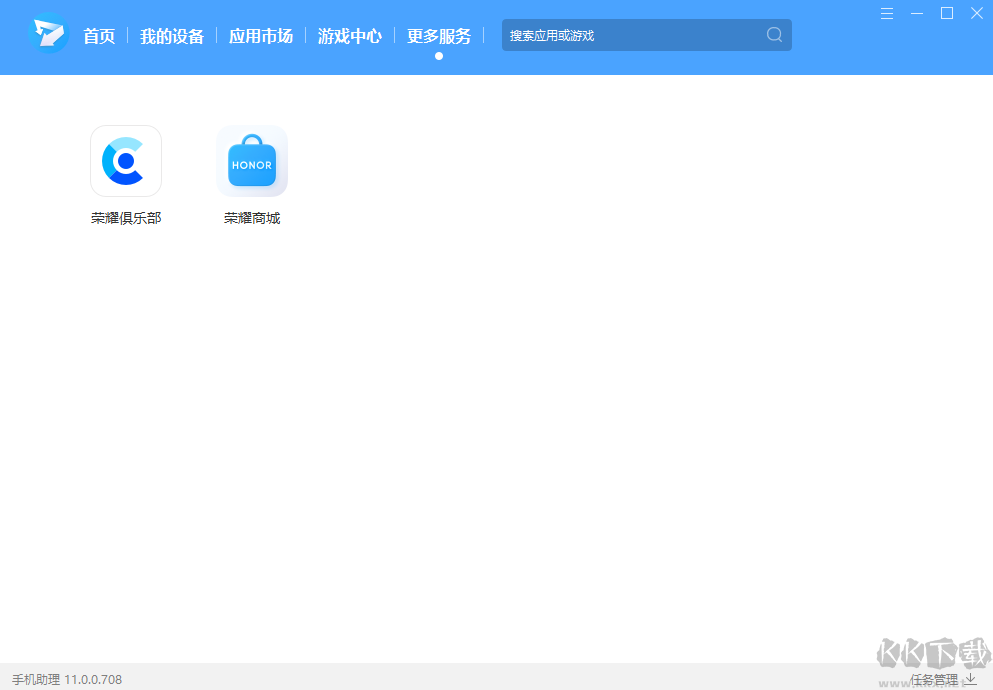
Task: Maximize the phone assistant window
Action: (x=947, y=13)
